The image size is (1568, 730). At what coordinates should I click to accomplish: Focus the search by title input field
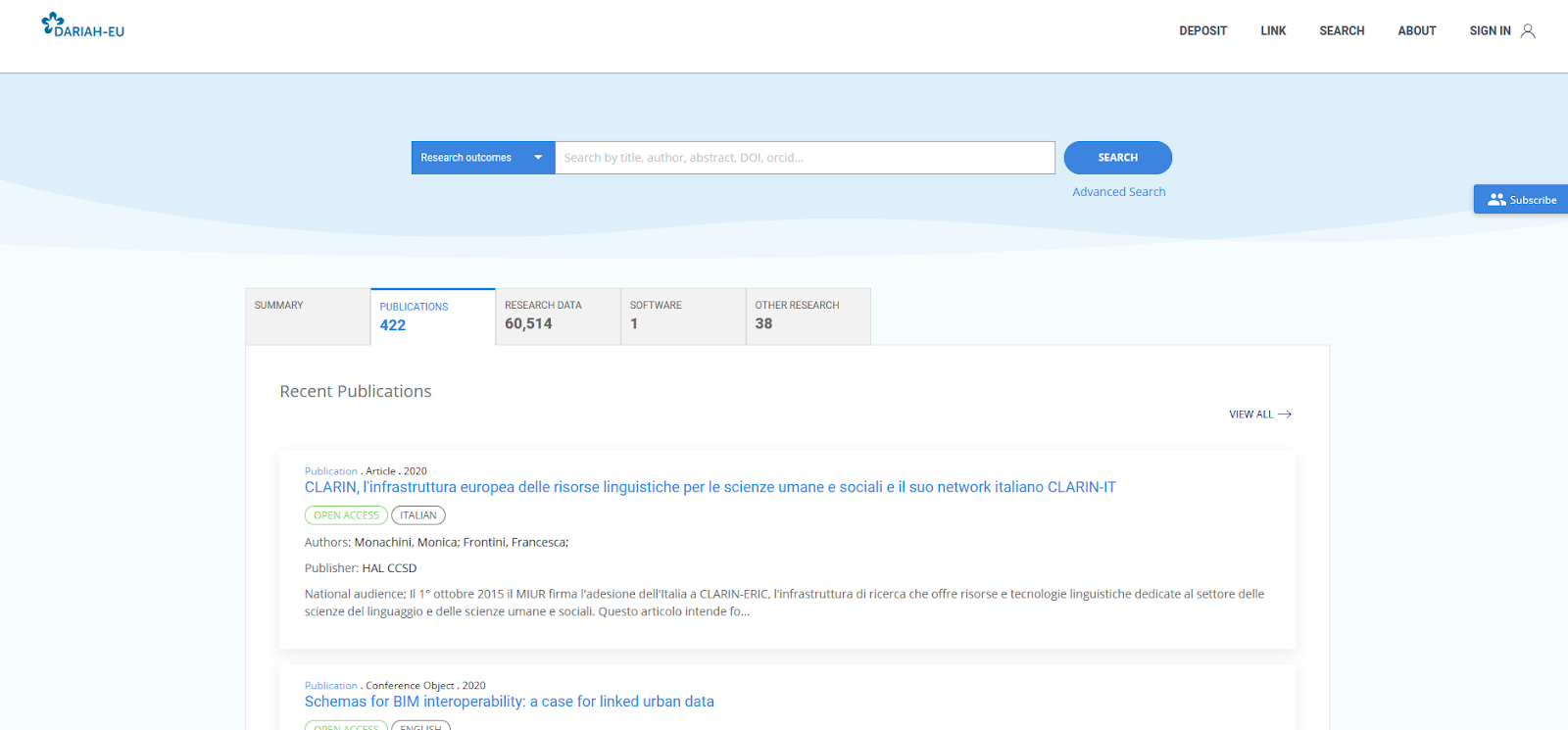pyautogui.click(x=805, y=158)
